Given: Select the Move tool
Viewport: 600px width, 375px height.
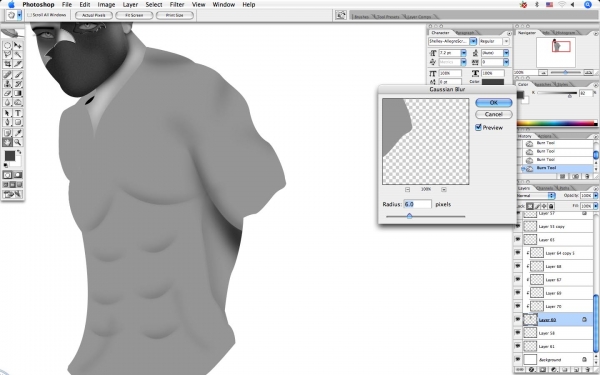Looking at the screenshot, I should click(x=18, y=45).
